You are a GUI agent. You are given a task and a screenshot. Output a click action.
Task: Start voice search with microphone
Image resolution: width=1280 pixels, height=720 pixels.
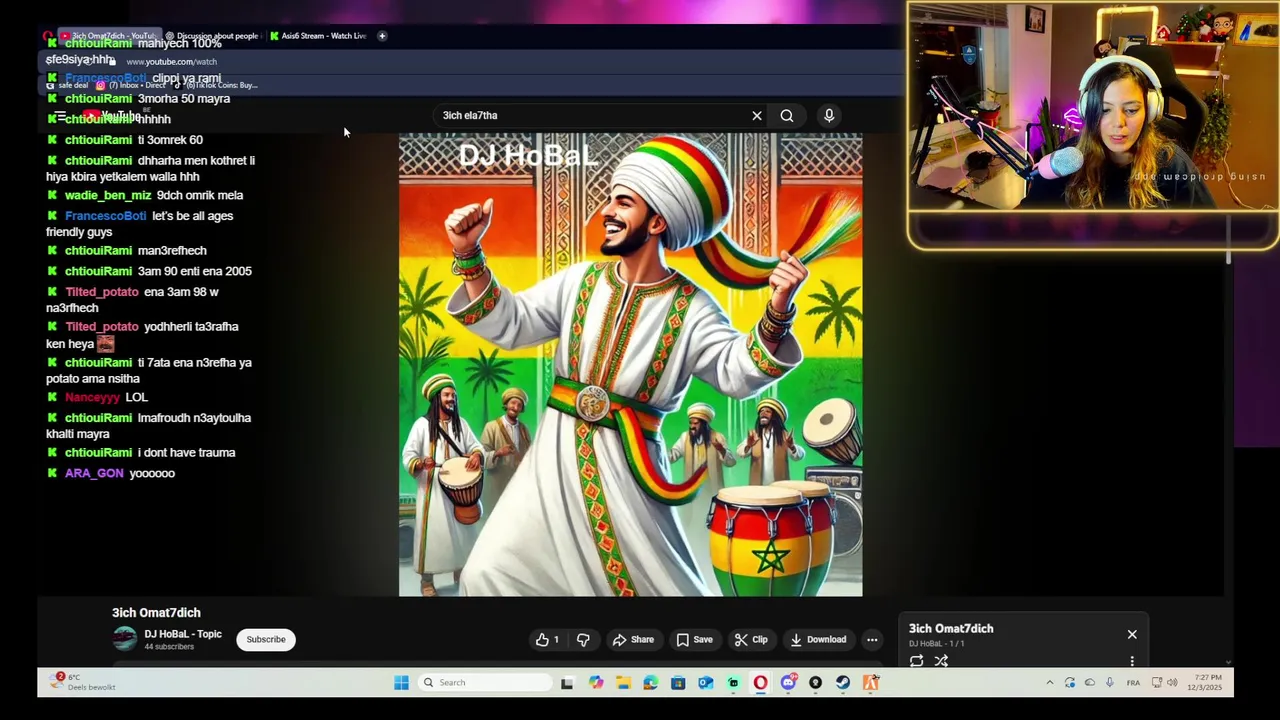pos(829,116)
